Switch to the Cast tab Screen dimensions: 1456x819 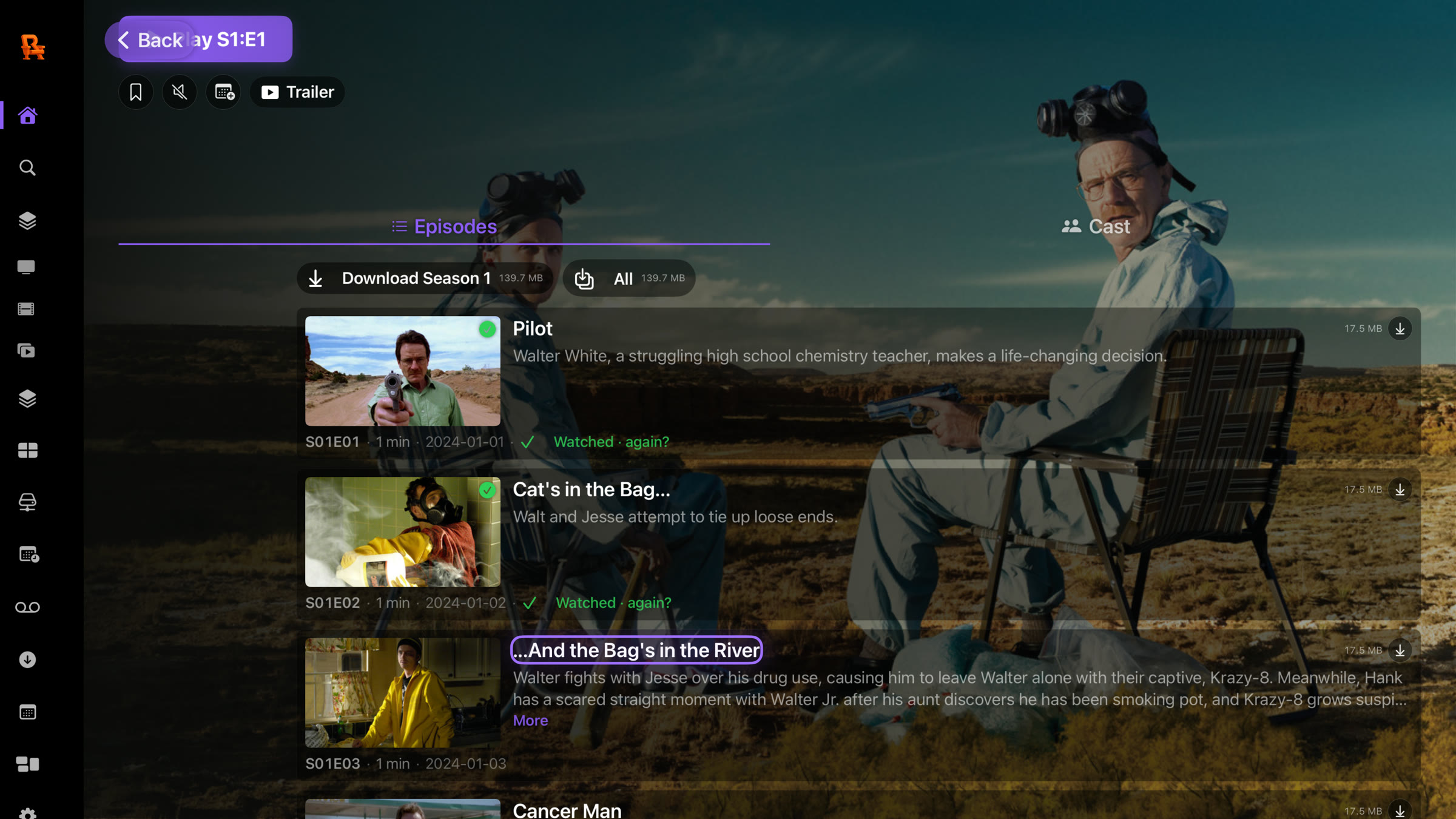click(1096, 226)
